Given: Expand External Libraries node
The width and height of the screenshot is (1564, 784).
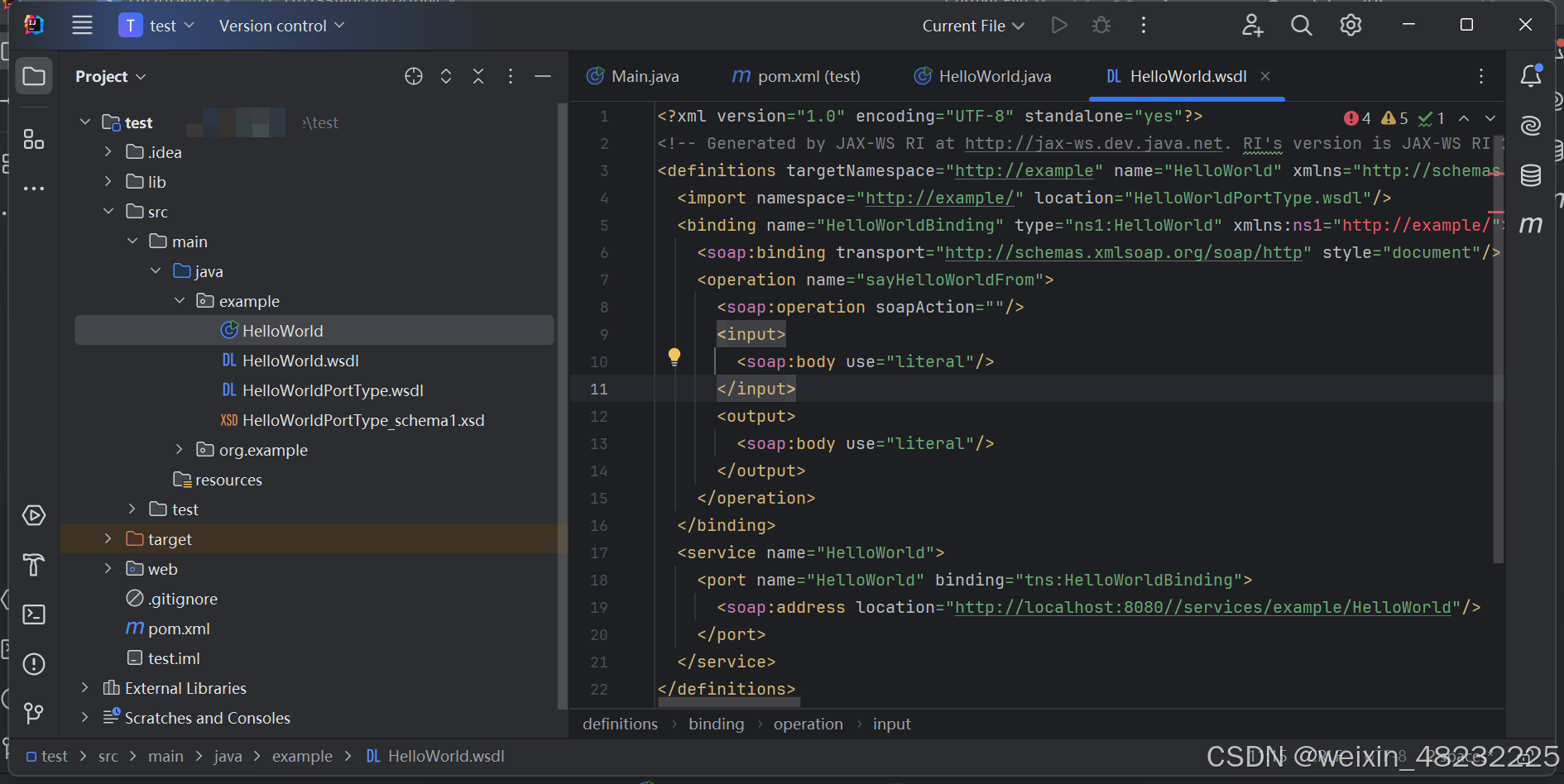Looking at the screenshot, I should click(x=84, y=687).
